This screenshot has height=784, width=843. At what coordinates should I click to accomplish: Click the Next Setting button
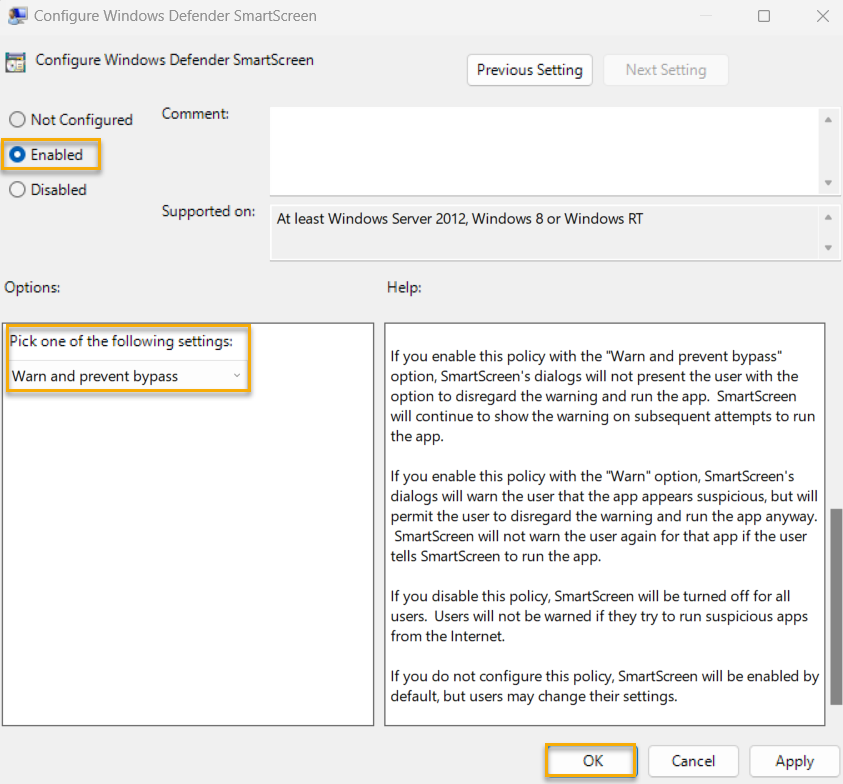click(665, 70)
